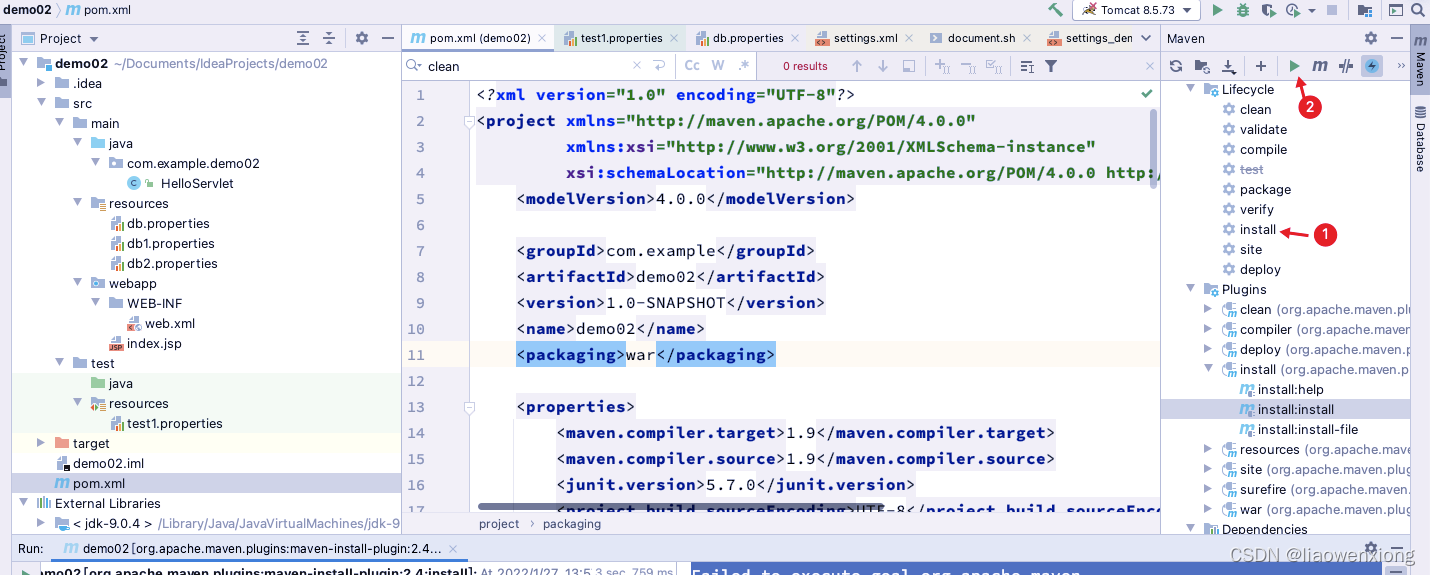Screen dimensions: 1430x575
Task: Select index.jsp in project tree
Action: point(154,343)
